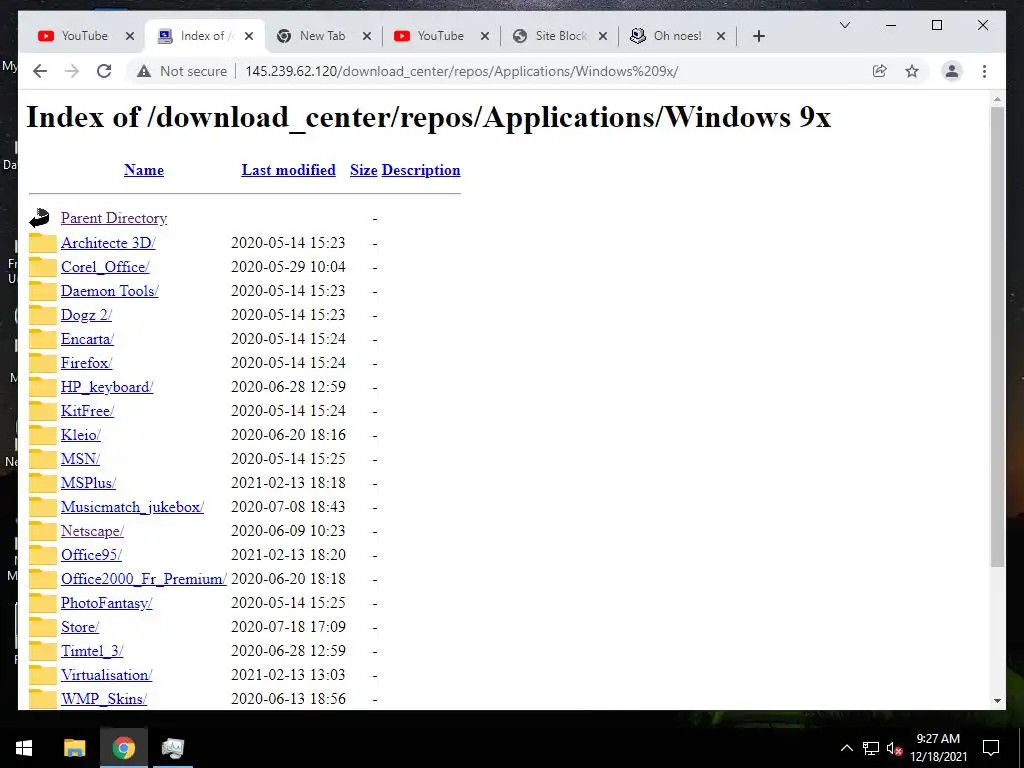This screenshot has height=768, width=1024.
Task: Click the folder icon beside Store
Action: pyautogui.click(x=42, y=626)
